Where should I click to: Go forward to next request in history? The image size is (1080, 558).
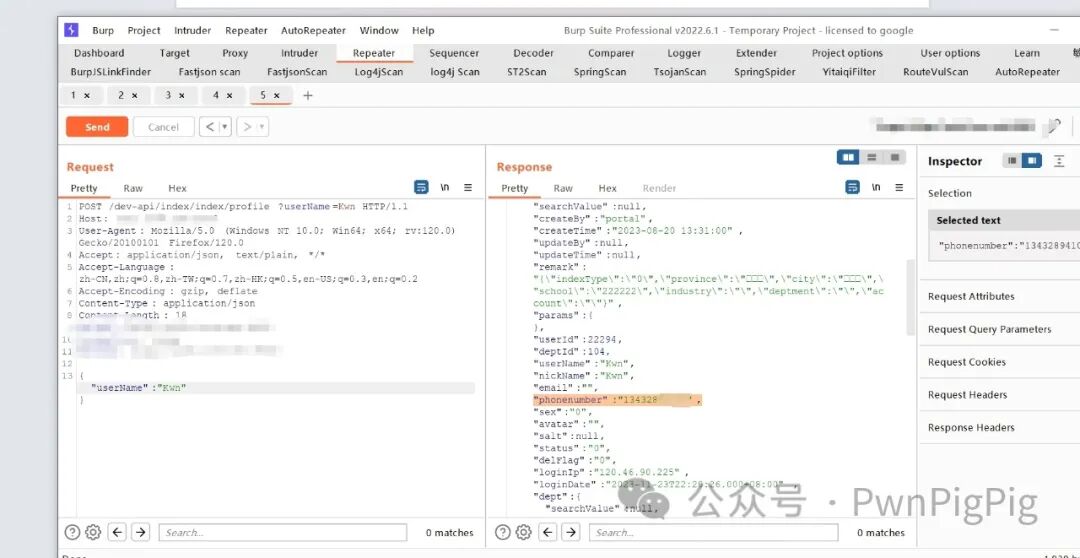246,127
